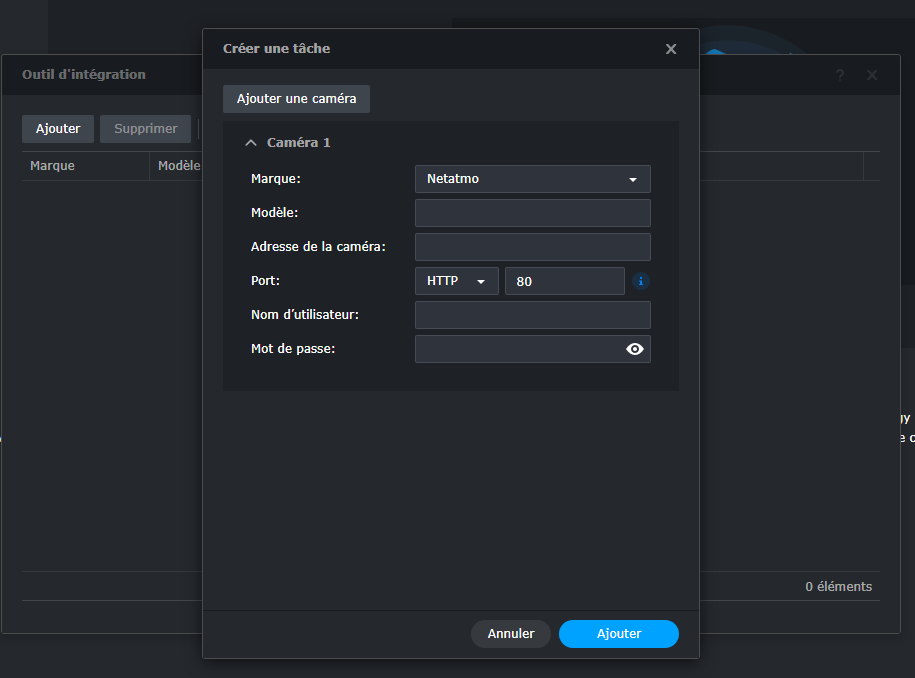Sort by the Marque column header
The image size is (915, 678).
(x=85, y=166)
